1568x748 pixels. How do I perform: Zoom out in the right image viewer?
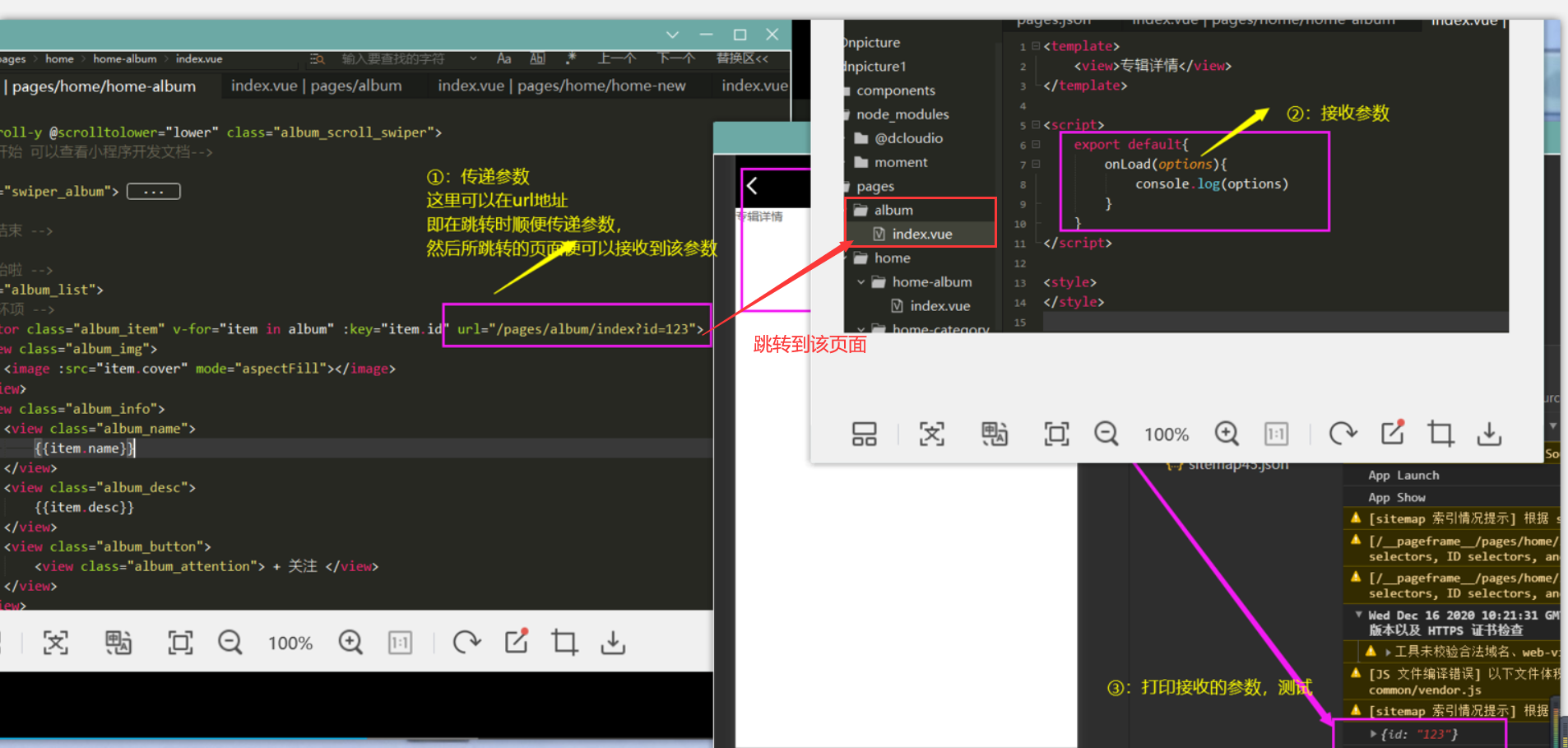pyautogui.click(x=1106, y=434)
